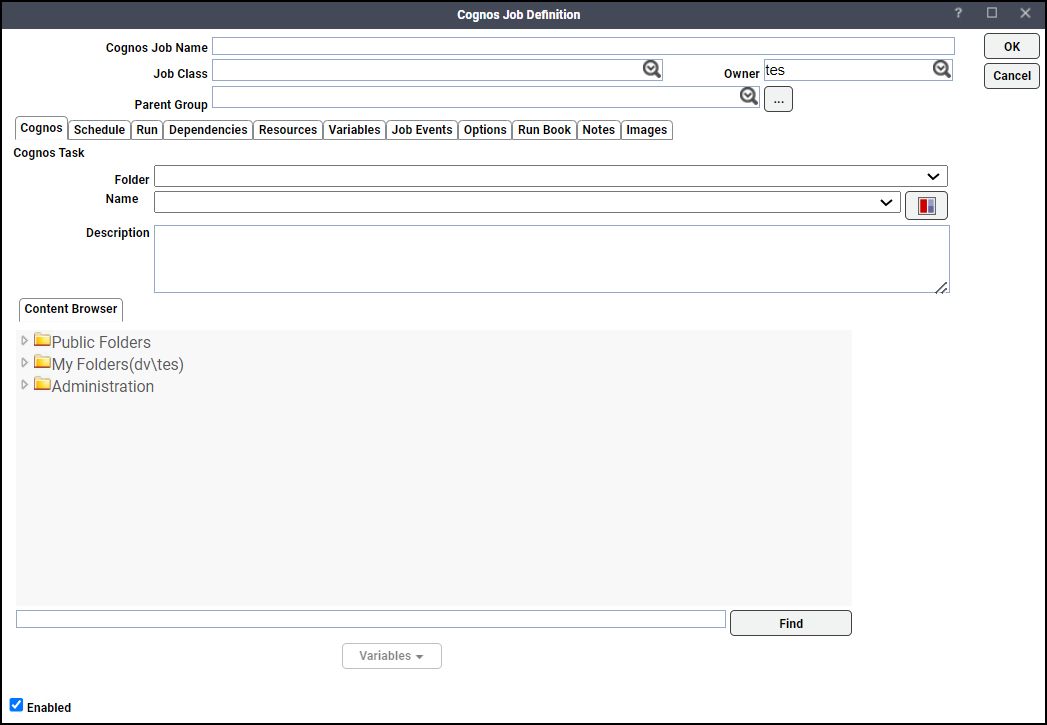Maximize the Cognos Job Definition dialog
This screenshot has height=725, width=1047.
click(992, 13)
